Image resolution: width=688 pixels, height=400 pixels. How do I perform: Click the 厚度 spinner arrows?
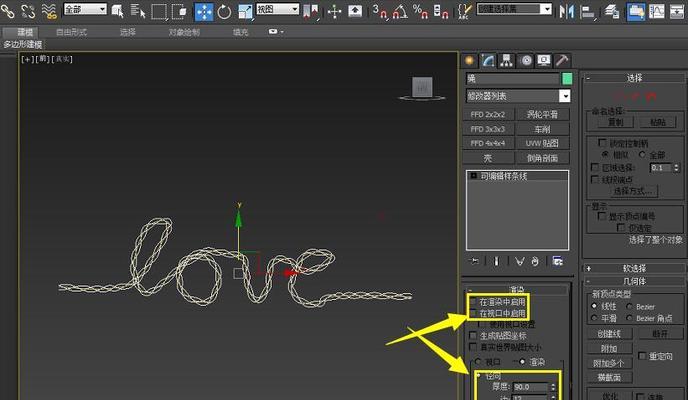(553, 387)
